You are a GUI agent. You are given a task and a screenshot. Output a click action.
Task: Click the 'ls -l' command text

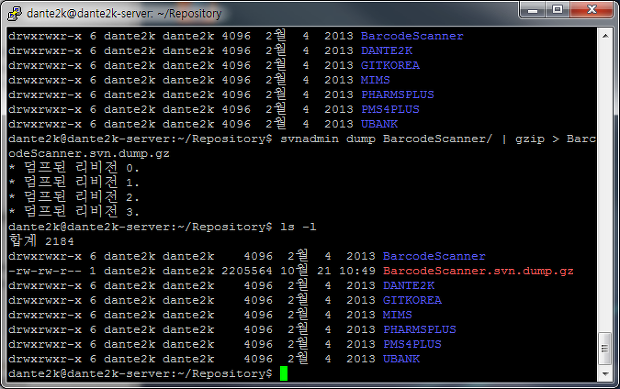(x=298, y=227)
